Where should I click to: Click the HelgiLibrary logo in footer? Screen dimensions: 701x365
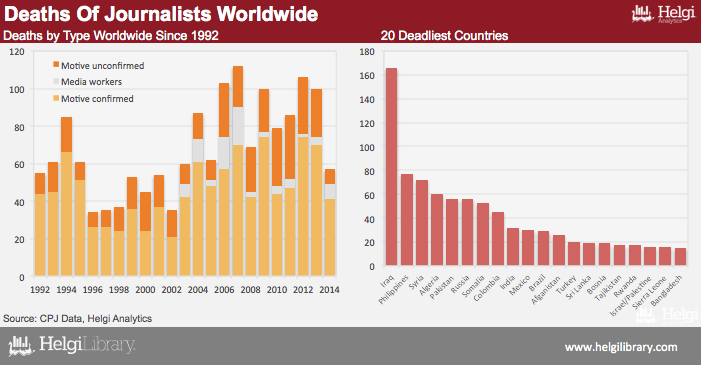pyautogui.click(x=72, y=346)
